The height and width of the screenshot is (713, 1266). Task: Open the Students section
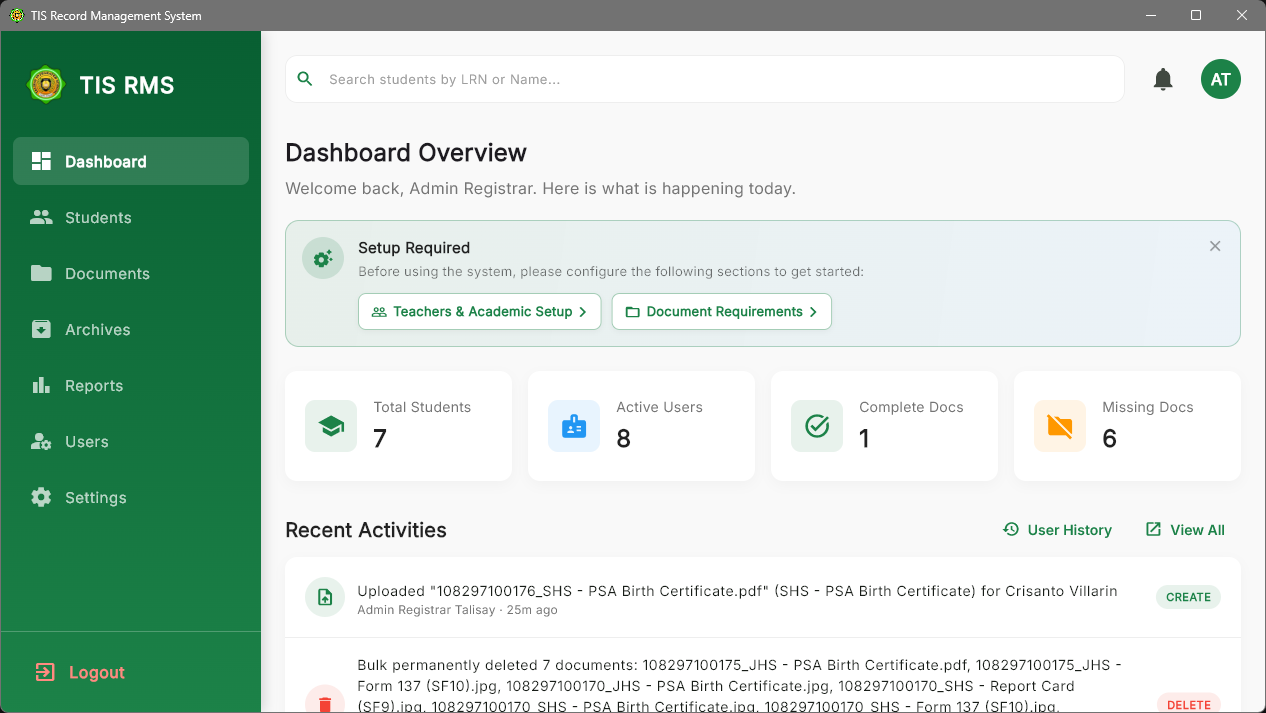coord(131,217)
